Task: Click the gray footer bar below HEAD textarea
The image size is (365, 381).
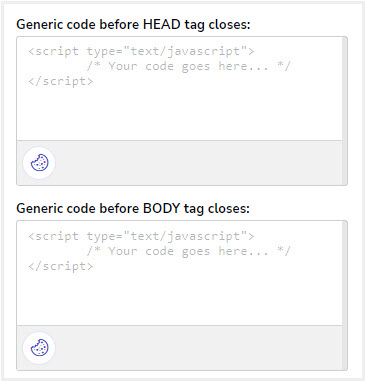Action: click(179, 163)
